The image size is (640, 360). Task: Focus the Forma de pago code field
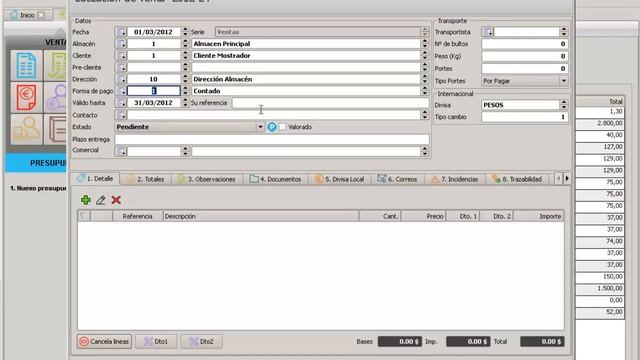pyautogui.click(x=153, y=91)
